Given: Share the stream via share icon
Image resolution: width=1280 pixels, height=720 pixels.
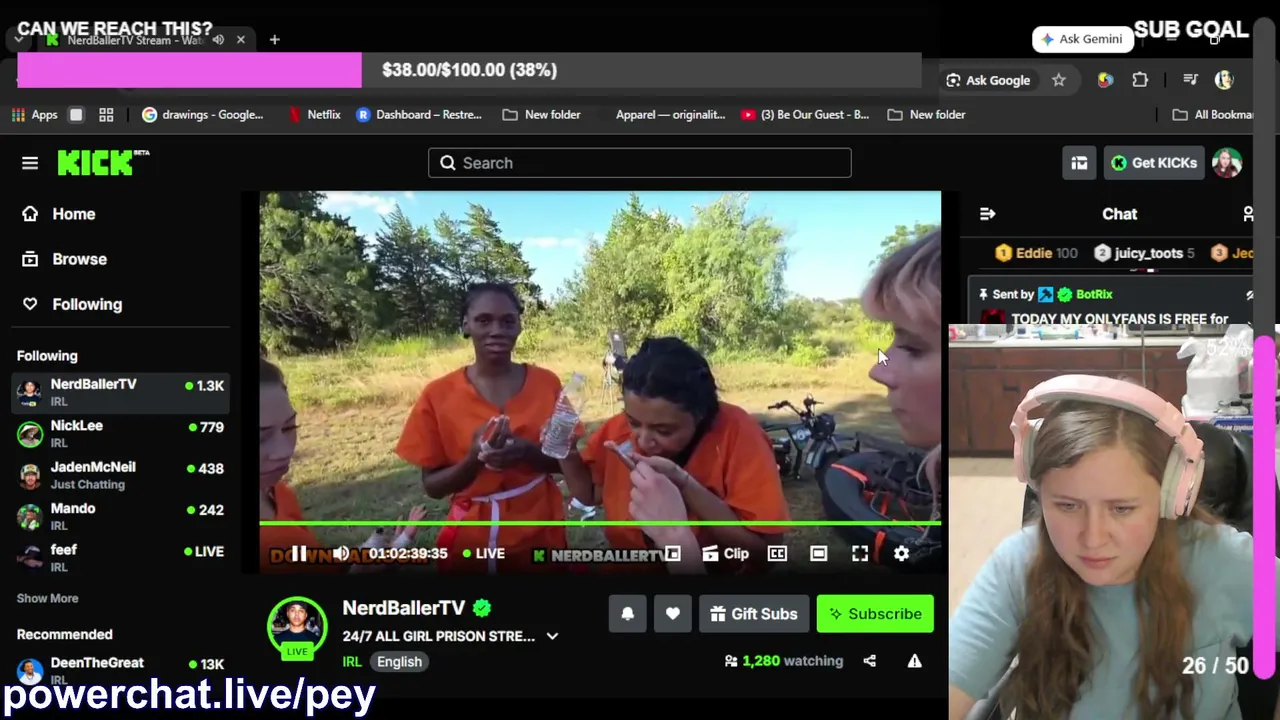Looking at the screenshot, I should pos(869,661).
